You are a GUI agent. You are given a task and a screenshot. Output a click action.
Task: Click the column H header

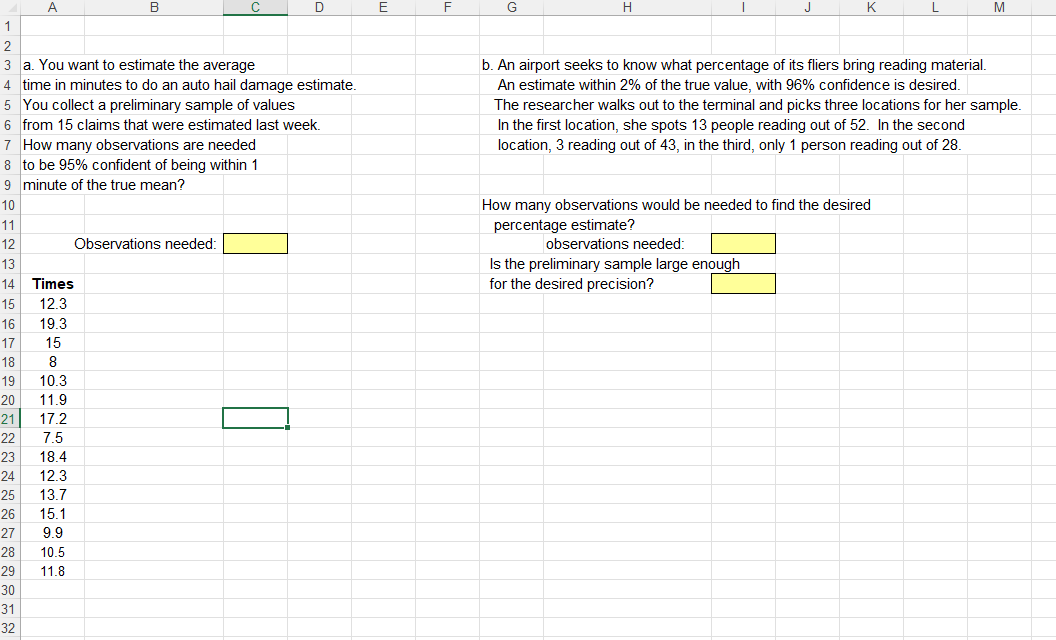pyautogui.click(x=628, y=7)
